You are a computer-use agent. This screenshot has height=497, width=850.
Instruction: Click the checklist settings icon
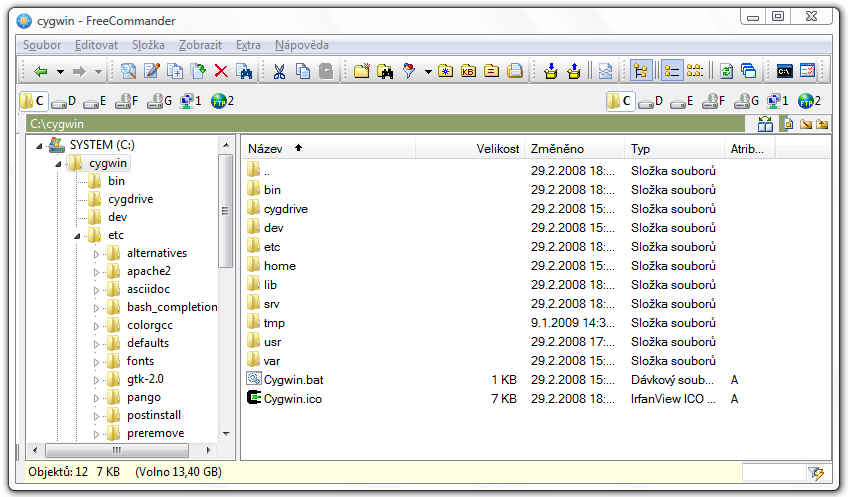[x=808, y=71]
